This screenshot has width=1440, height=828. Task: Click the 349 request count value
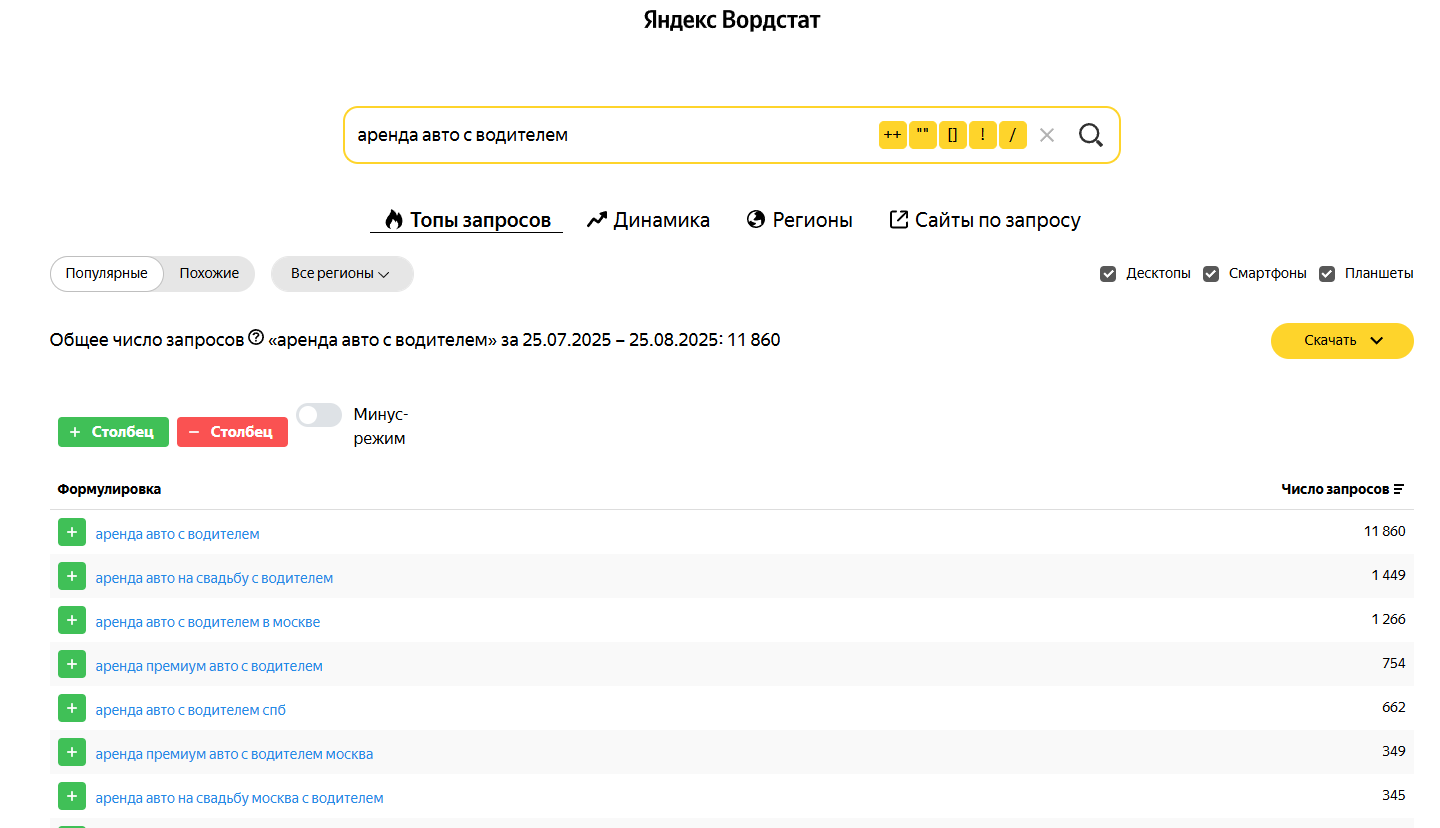[x=1394, y=751]
